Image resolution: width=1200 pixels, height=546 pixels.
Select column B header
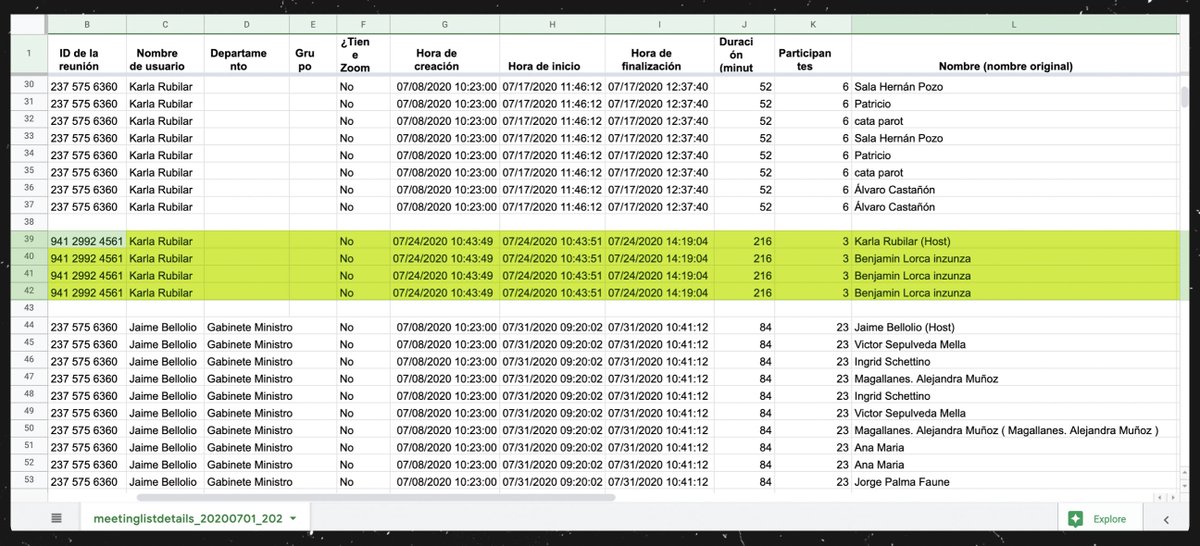click(87, 23)
